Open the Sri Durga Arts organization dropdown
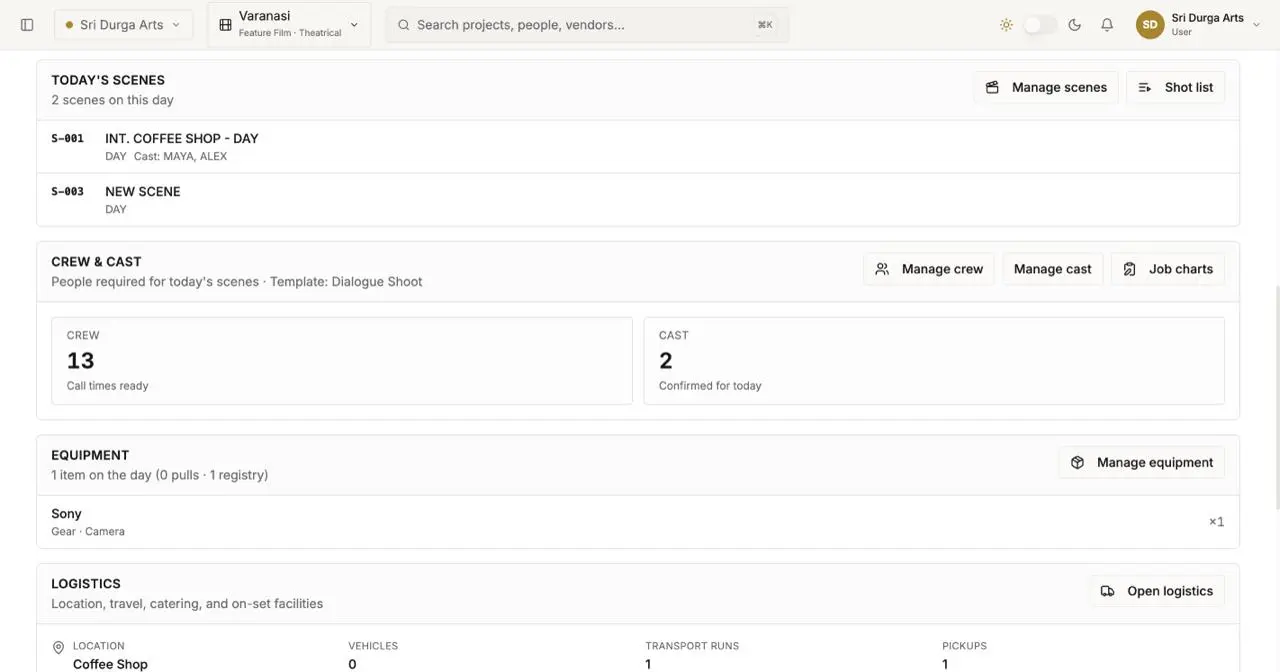 124,25
